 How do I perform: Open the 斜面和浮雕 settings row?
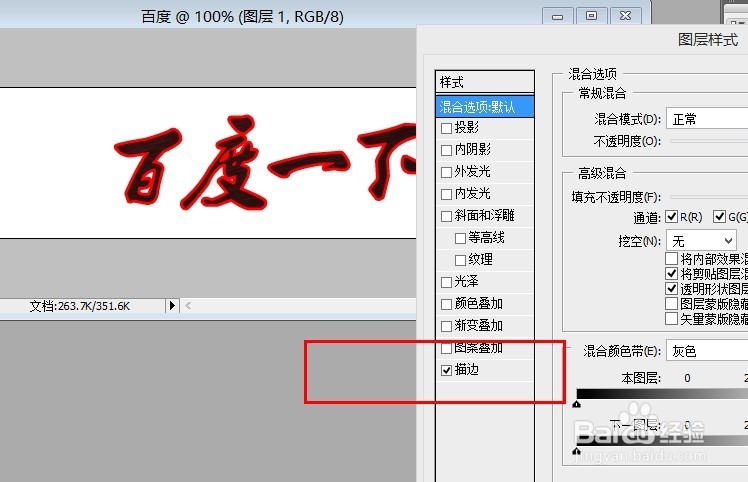click(485, 216)
